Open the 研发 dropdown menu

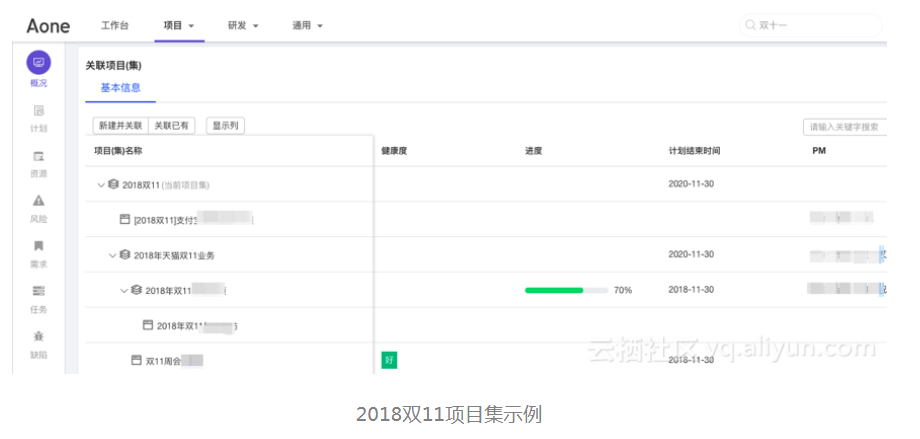(x=243, y=26)
